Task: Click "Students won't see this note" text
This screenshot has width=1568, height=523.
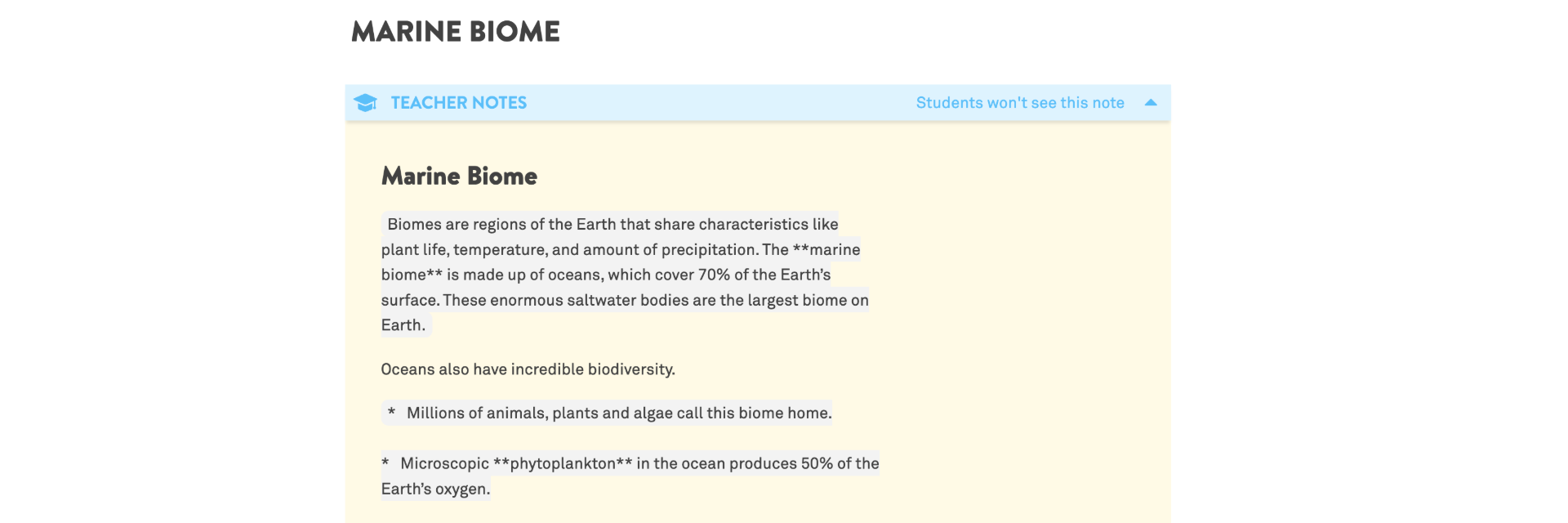Action: (x=1019, y=103)
